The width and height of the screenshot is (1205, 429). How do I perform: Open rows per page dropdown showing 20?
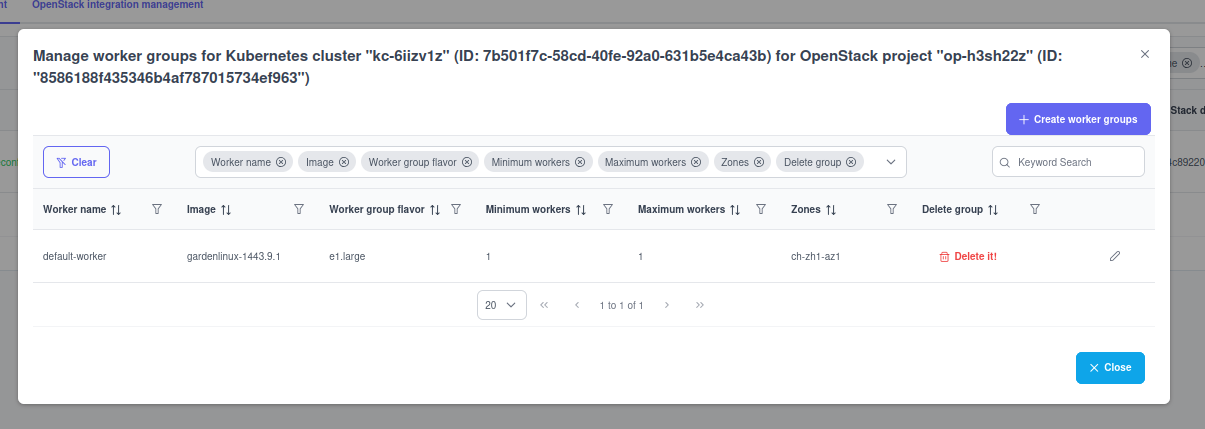click(x=502, y=305)
